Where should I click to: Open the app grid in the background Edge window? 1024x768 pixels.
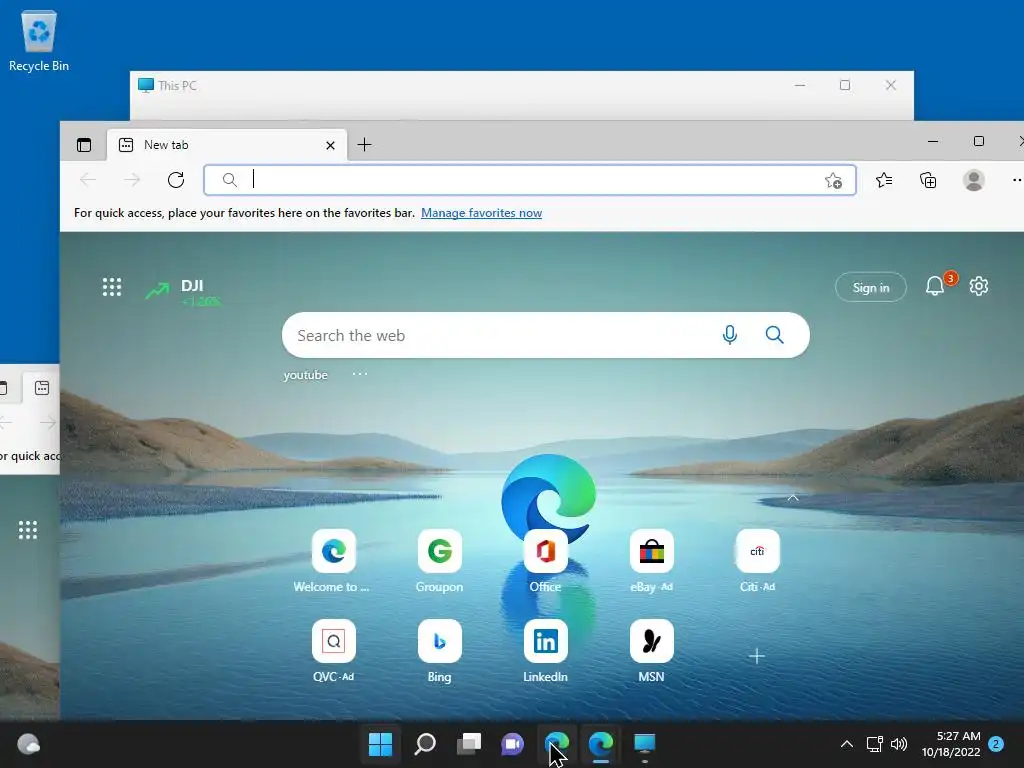pyautogui.click(x=27, y=530)
